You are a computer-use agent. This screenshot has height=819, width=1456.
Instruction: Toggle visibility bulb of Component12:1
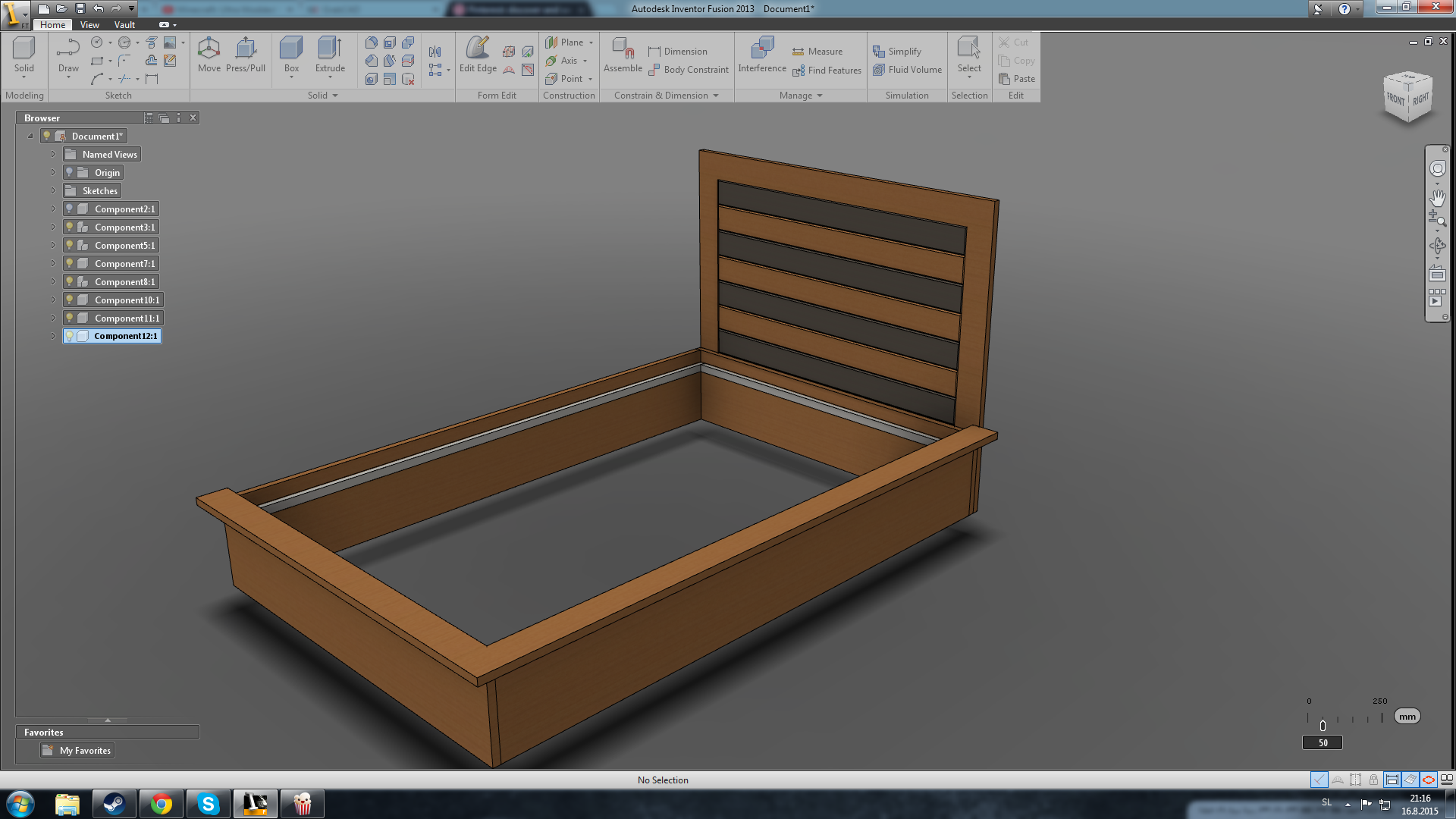point(70,336)
